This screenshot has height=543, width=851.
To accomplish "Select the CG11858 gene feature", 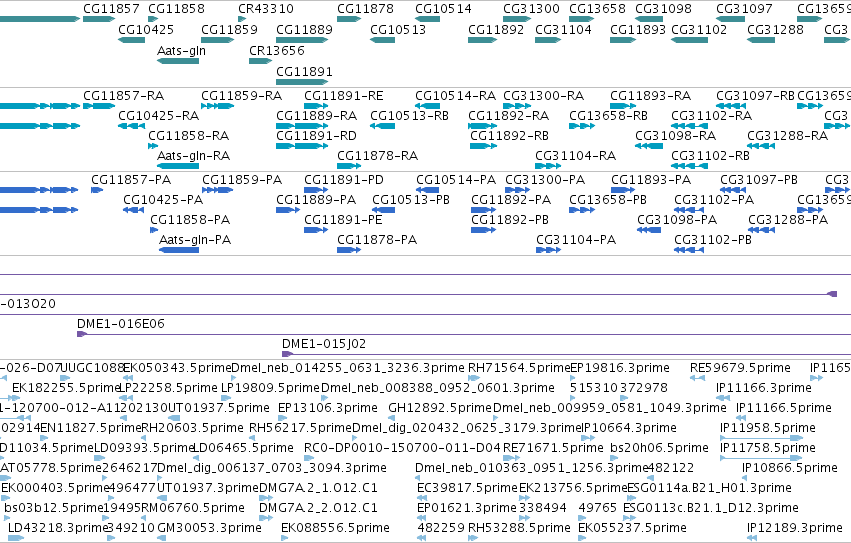I will (x=153, y=20).
